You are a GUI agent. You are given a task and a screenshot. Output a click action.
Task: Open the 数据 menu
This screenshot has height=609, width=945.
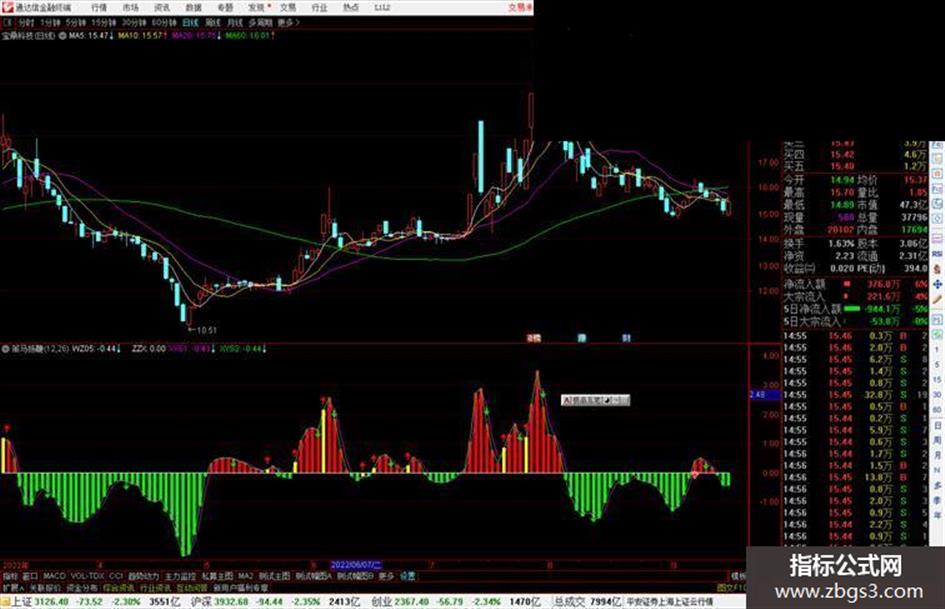193,7
